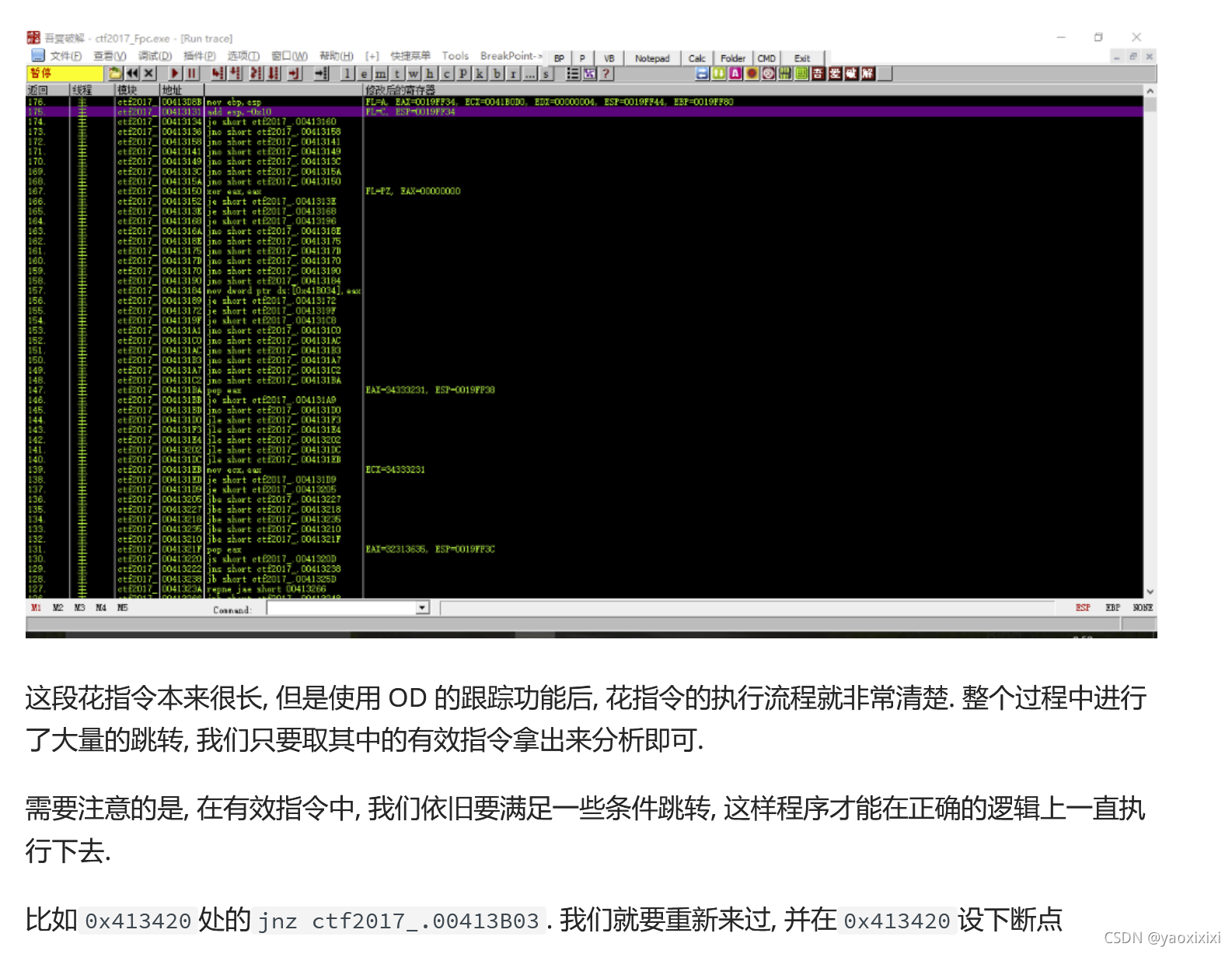
Task: Click the '吾' toolbar icon
Action: click(x=818, y=73)
